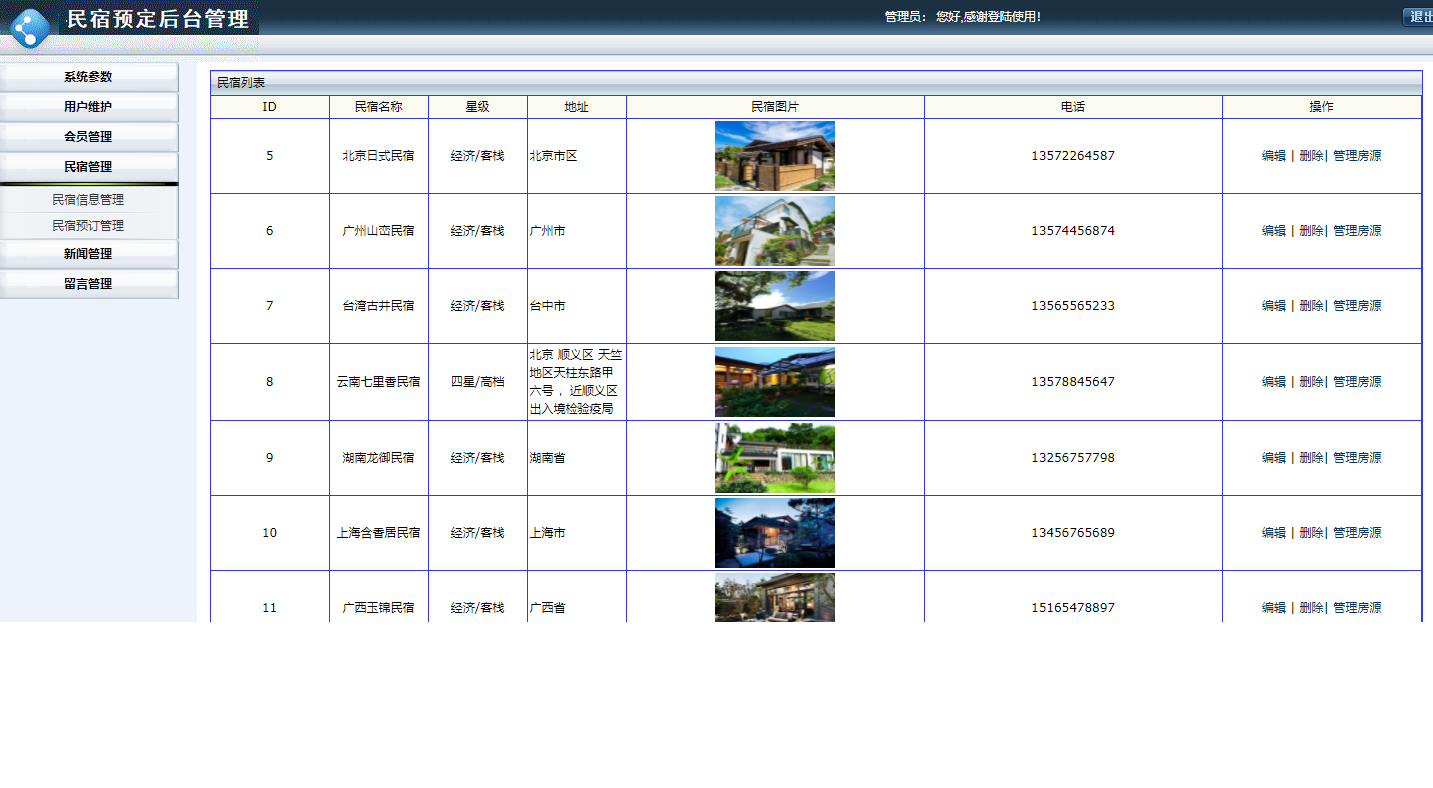The width and height of the screenshot is (1433, 788).
Task: Open 管理房源 for 上海含香居民宿
Action: (x=1357, y=533)
